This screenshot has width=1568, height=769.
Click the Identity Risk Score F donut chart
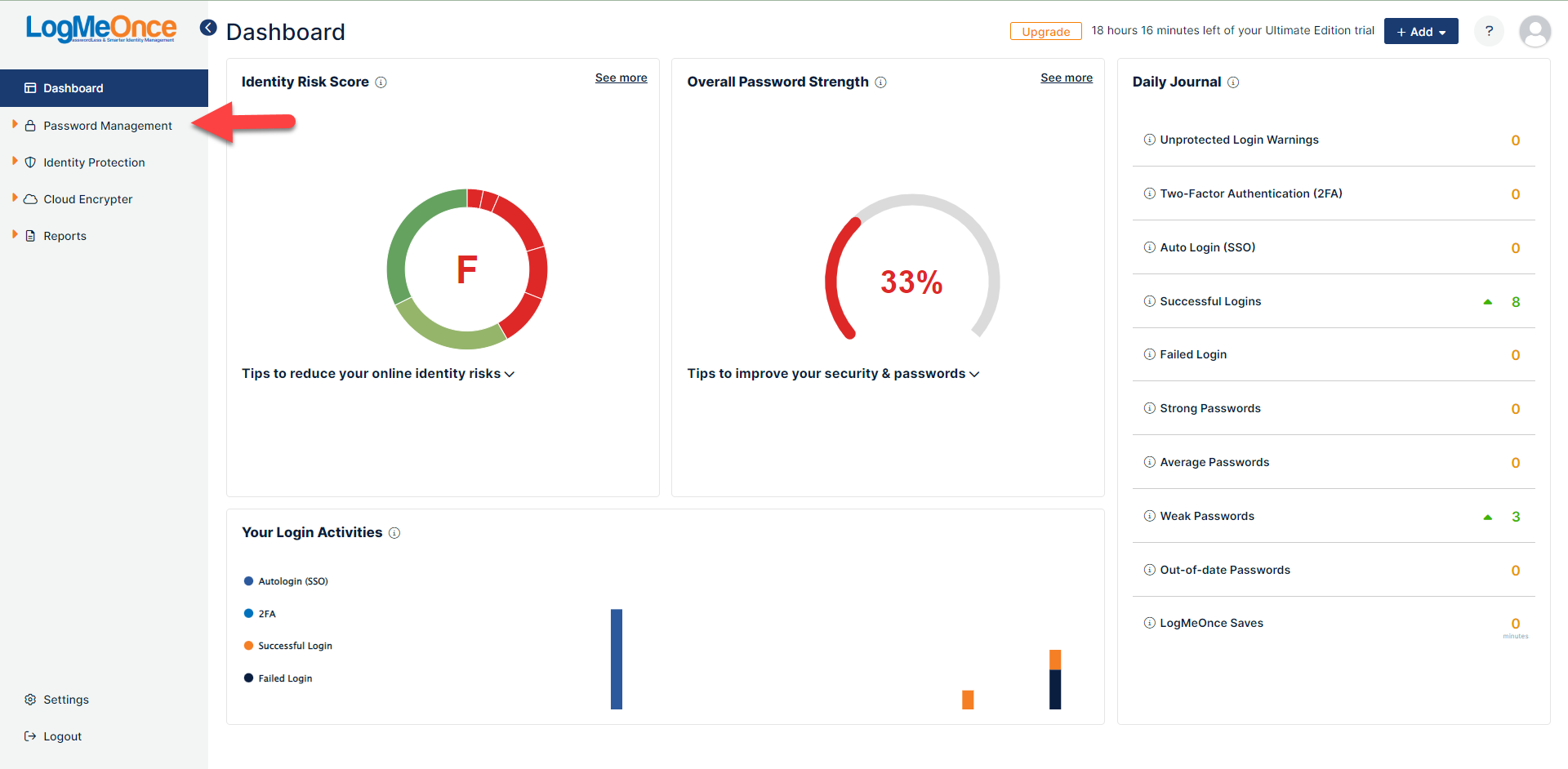[466, 269]
